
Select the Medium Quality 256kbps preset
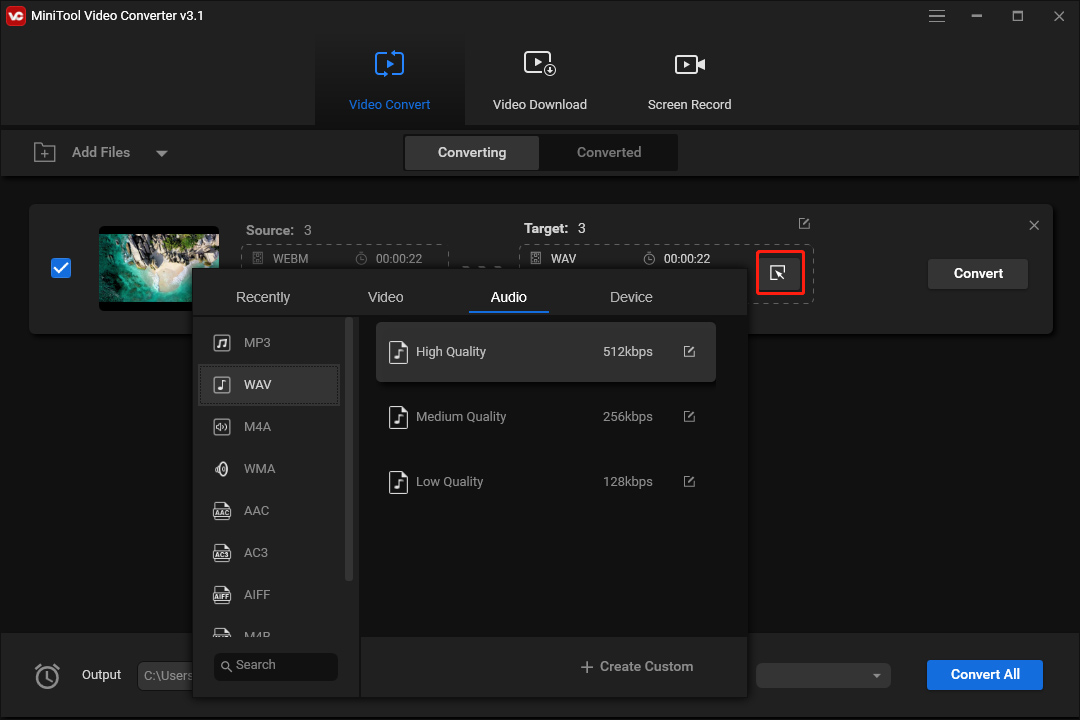click(x=546, y=417)
